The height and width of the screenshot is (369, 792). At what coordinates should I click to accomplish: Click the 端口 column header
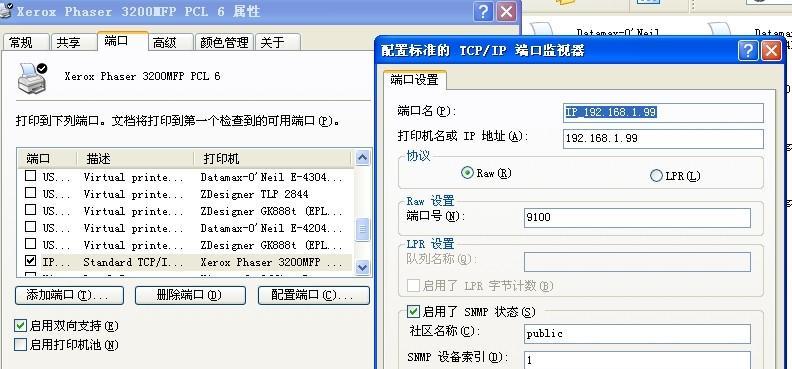pos(47,159)
